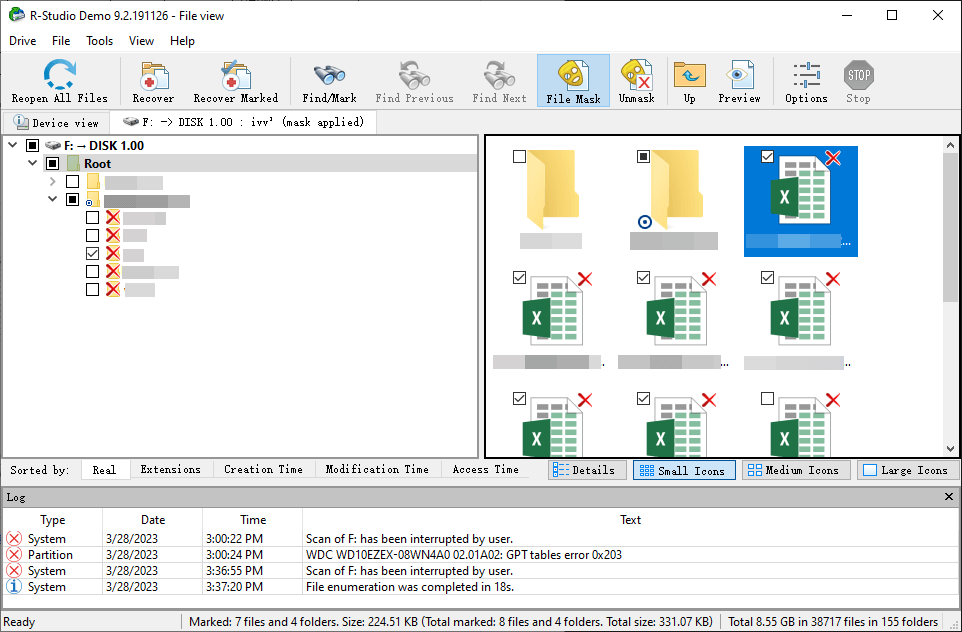Uncheck the selected Excel file's checkbox
The height and width of the screenshot is (632, 962).
[767, 157]
